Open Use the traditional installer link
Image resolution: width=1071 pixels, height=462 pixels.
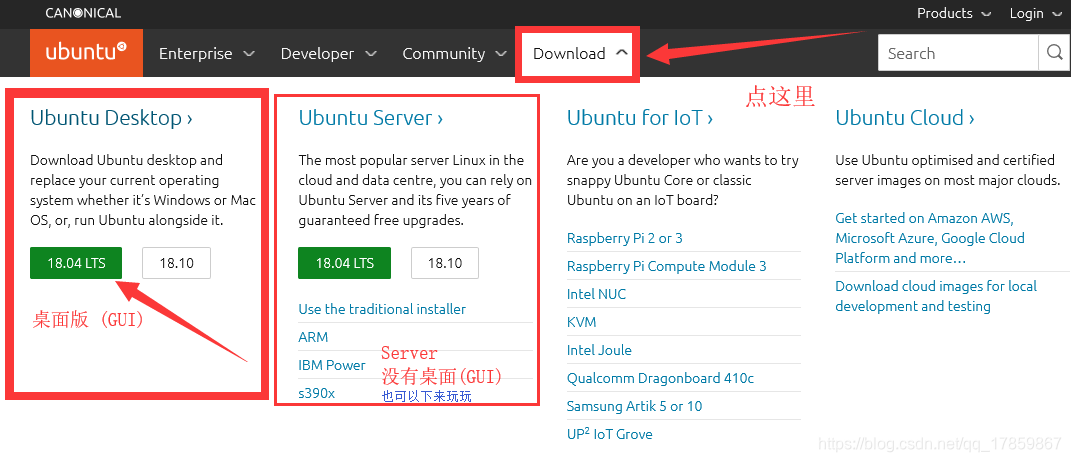[382, 309]
